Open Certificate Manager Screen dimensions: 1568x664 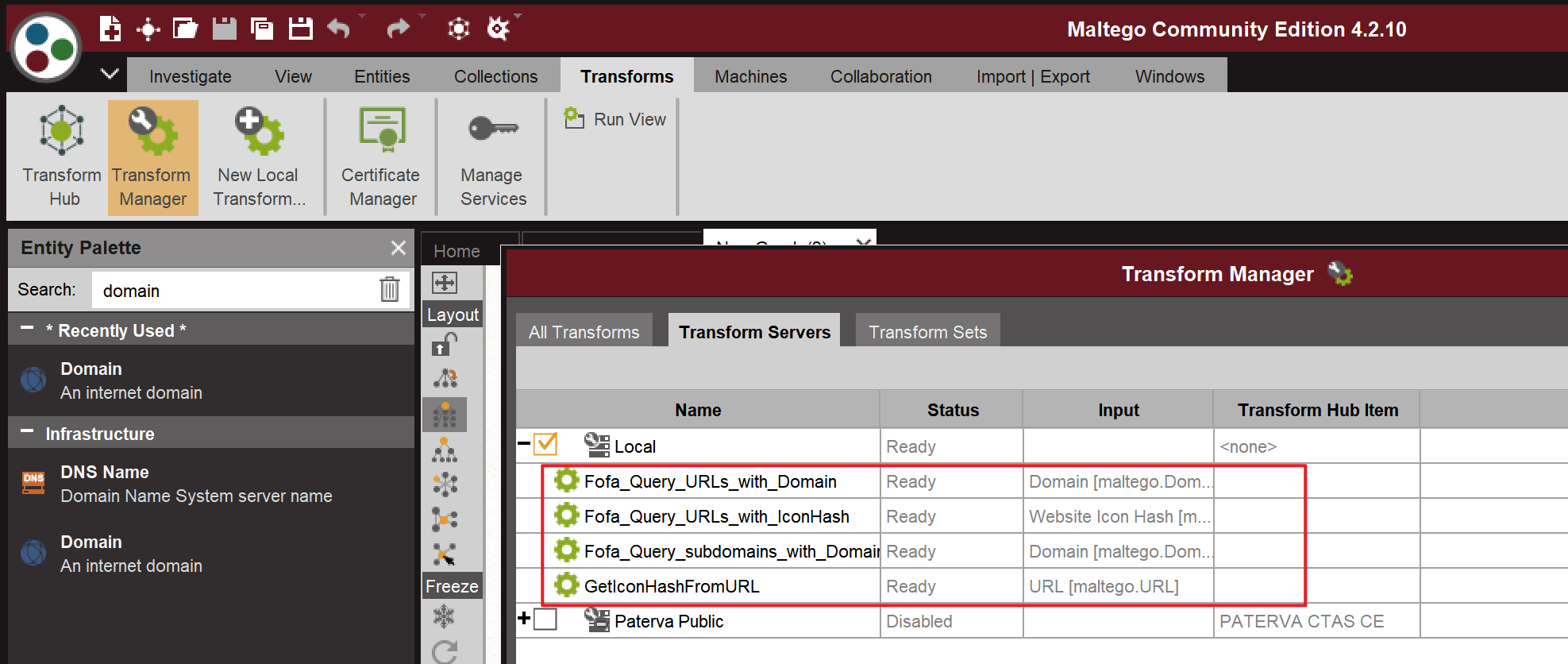click(x=382, y=157)
